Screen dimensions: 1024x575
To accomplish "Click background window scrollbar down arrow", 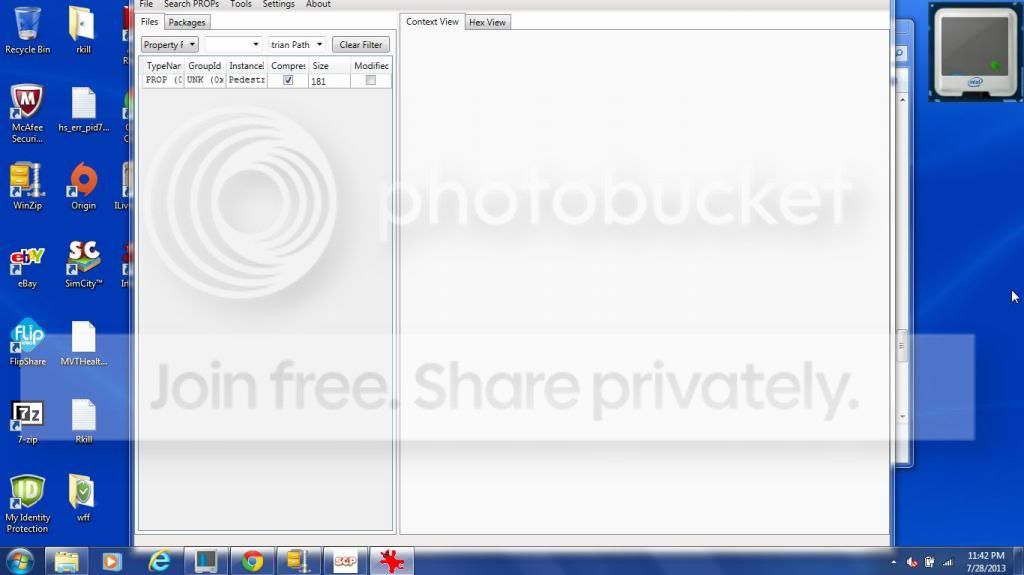I will point(903,416).
